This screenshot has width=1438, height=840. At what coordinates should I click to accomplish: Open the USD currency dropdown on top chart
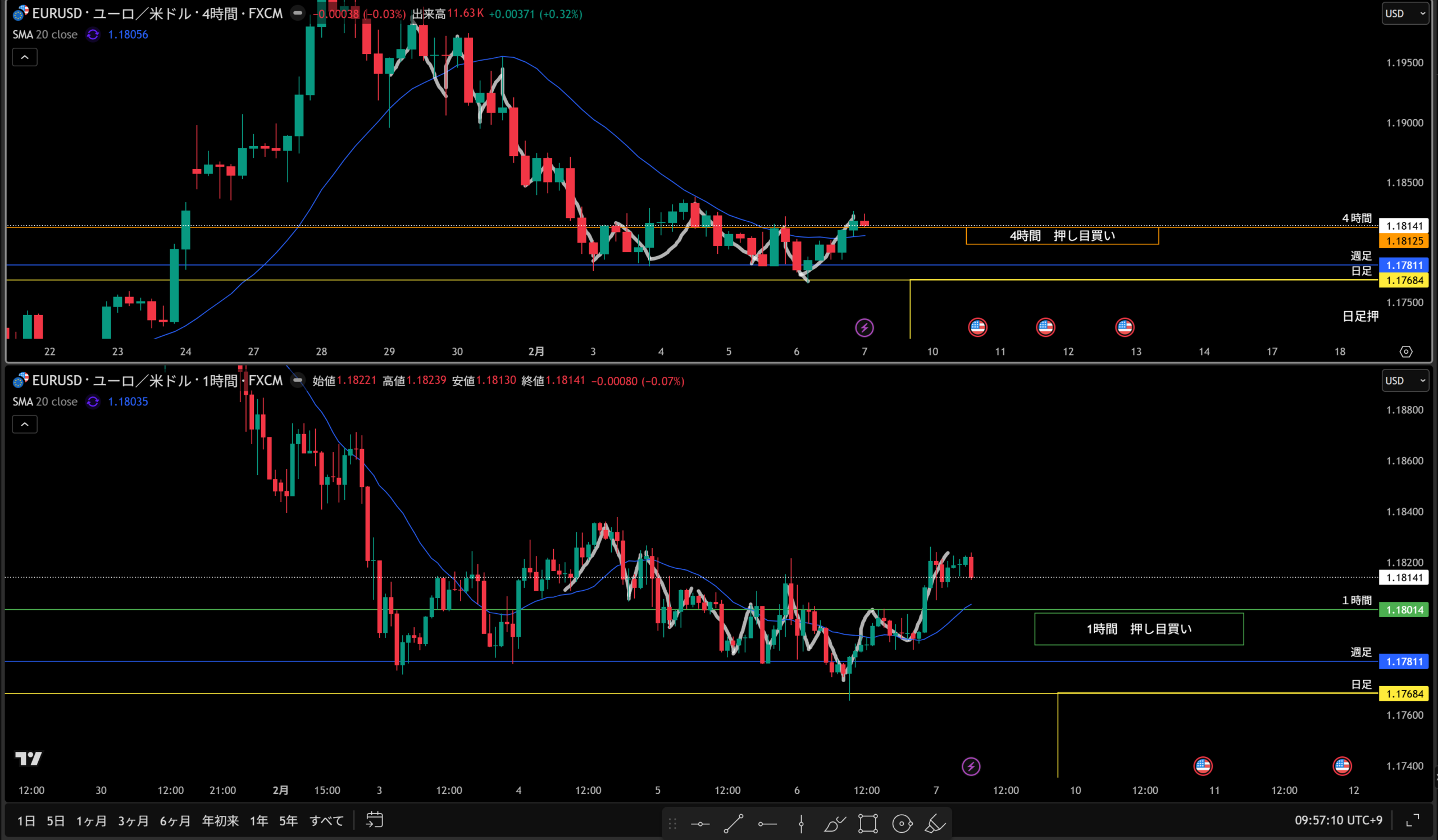tap(1404, 13)
